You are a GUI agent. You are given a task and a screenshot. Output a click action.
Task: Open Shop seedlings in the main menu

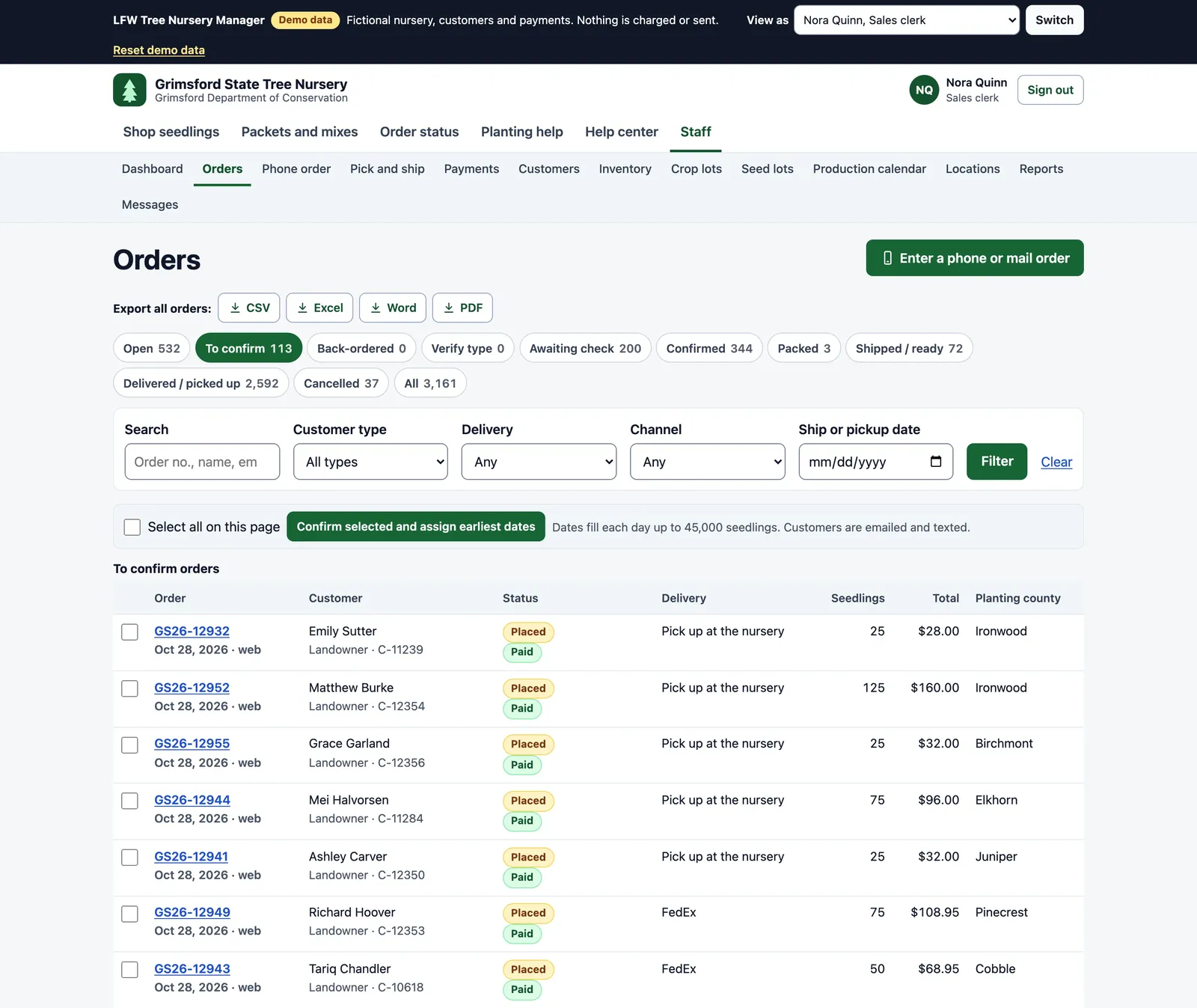click(171, 132)
